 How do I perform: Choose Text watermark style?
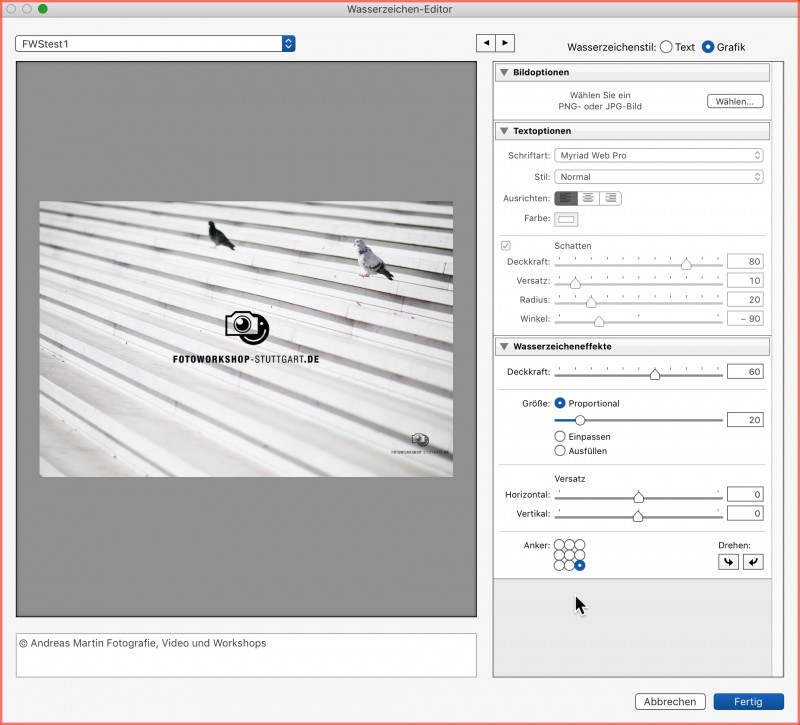point(666,47)
